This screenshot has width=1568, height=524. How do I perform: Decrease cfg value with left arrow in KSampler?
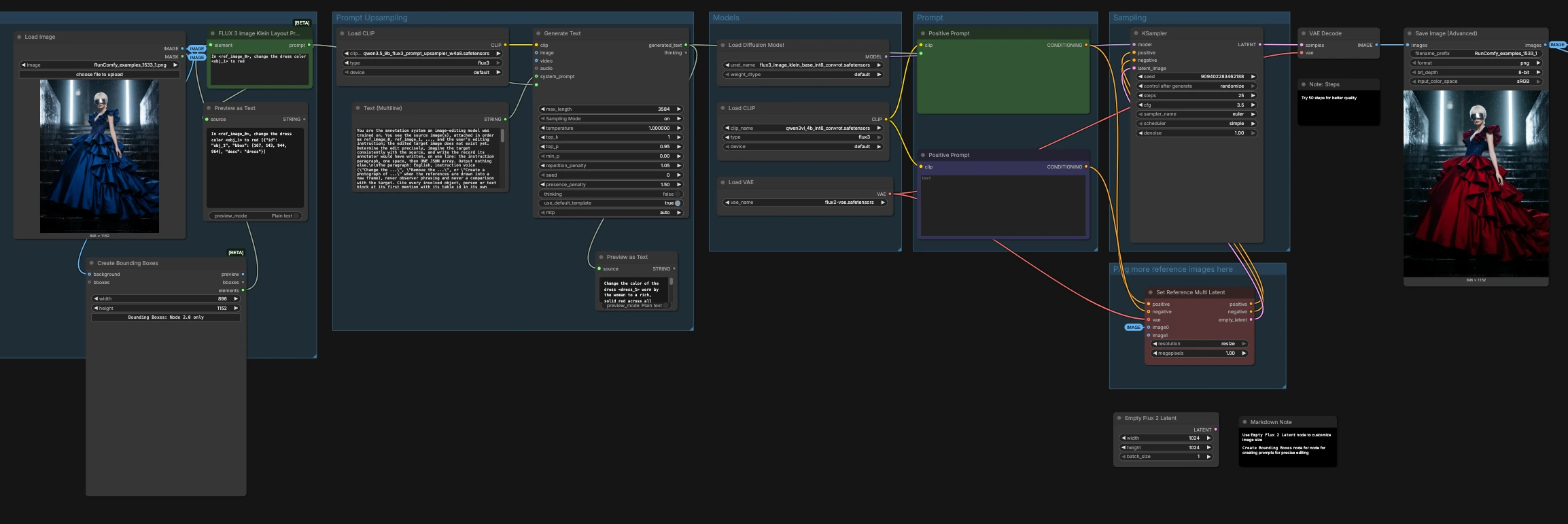pos(1140,105)
